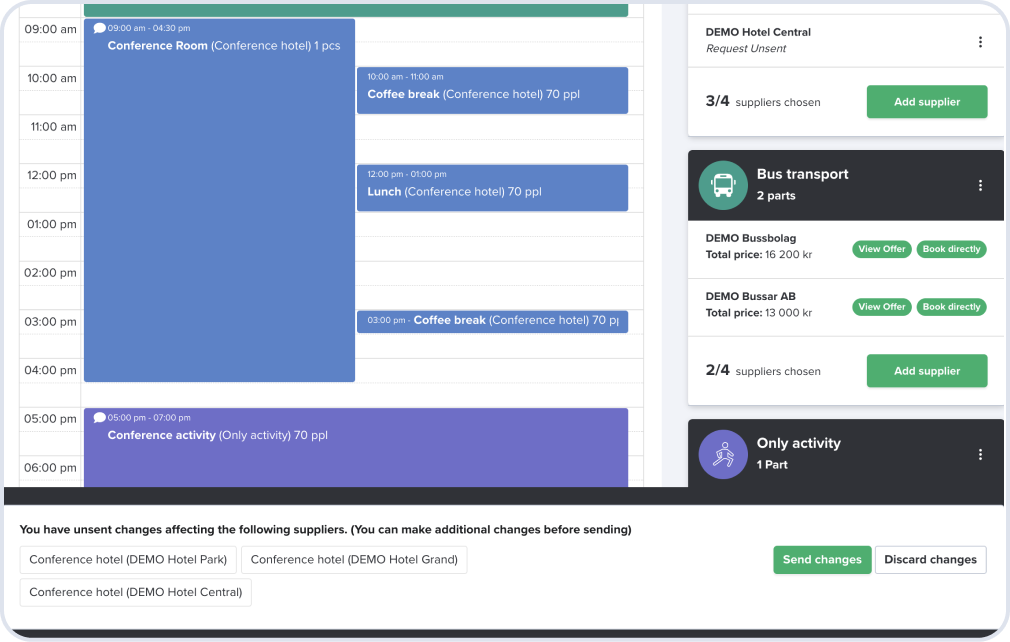View Offer from DEMO Bussbolag
Image resolution: width=1010 pixels, height=642 pixels.
pos(881,249)
